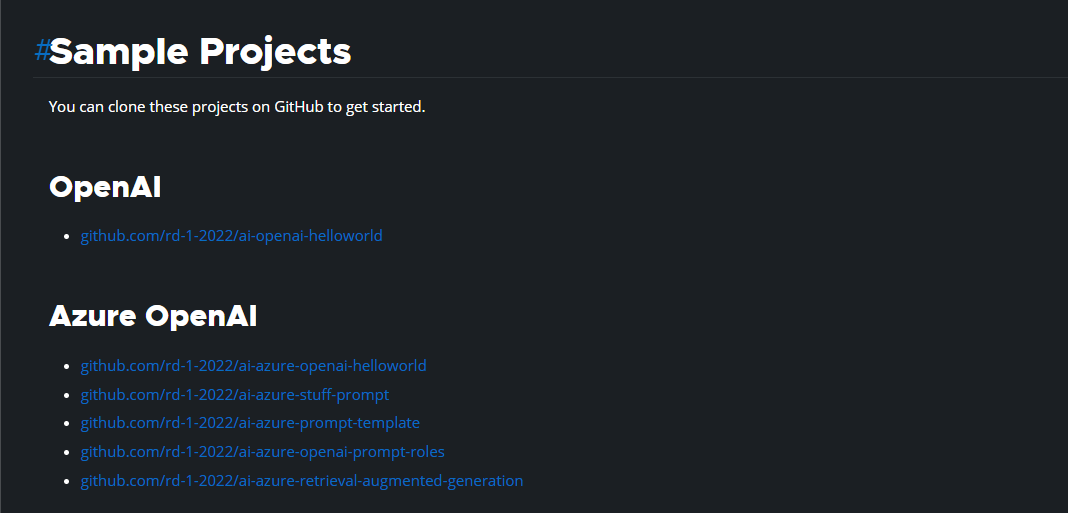1068x513 pixels.
Task: Open the ai-openai-helloworld GitHub link
Action: (231, 236)
